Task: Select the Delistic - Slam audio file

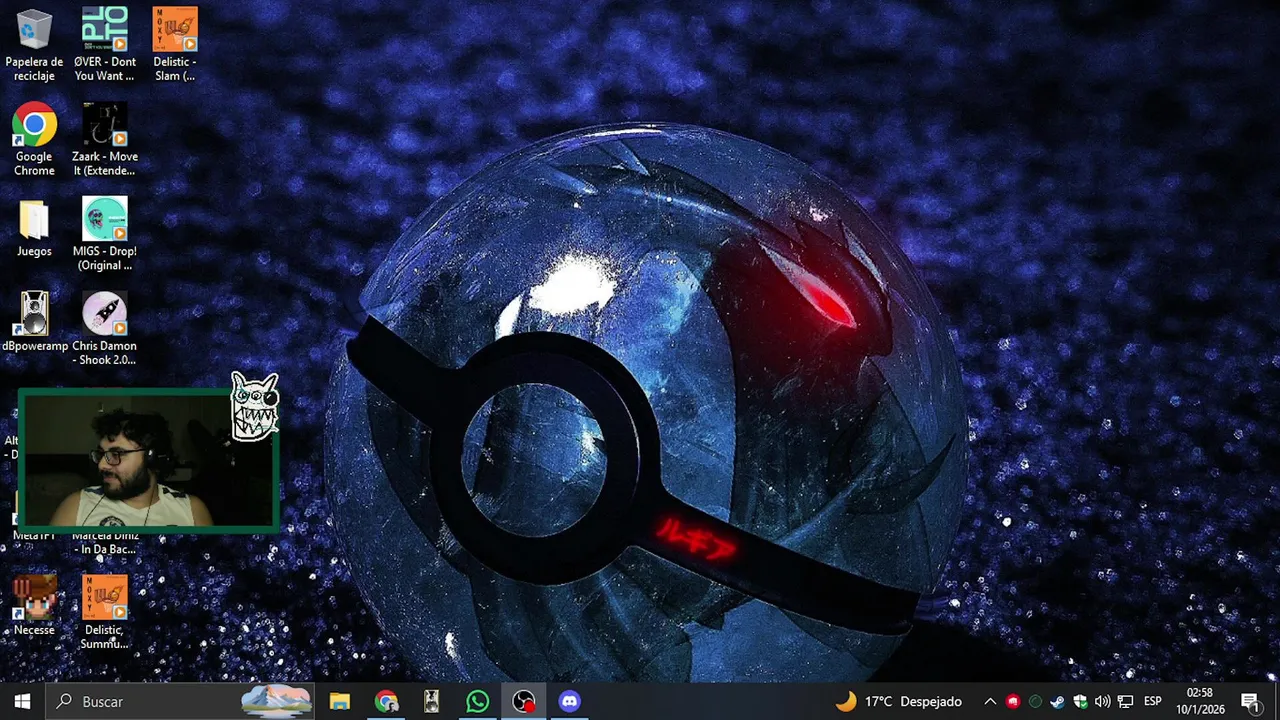Action: [175, 44]
